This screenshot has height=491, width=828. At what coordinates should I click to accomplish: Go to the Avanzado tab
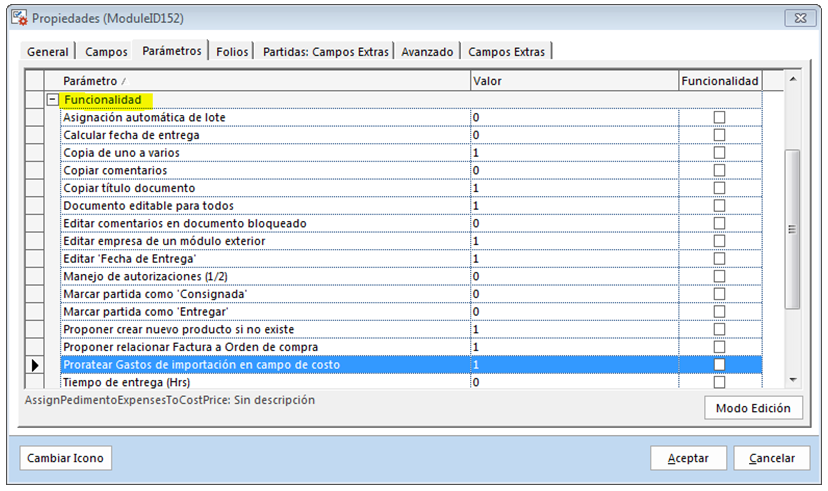(428, 52)
